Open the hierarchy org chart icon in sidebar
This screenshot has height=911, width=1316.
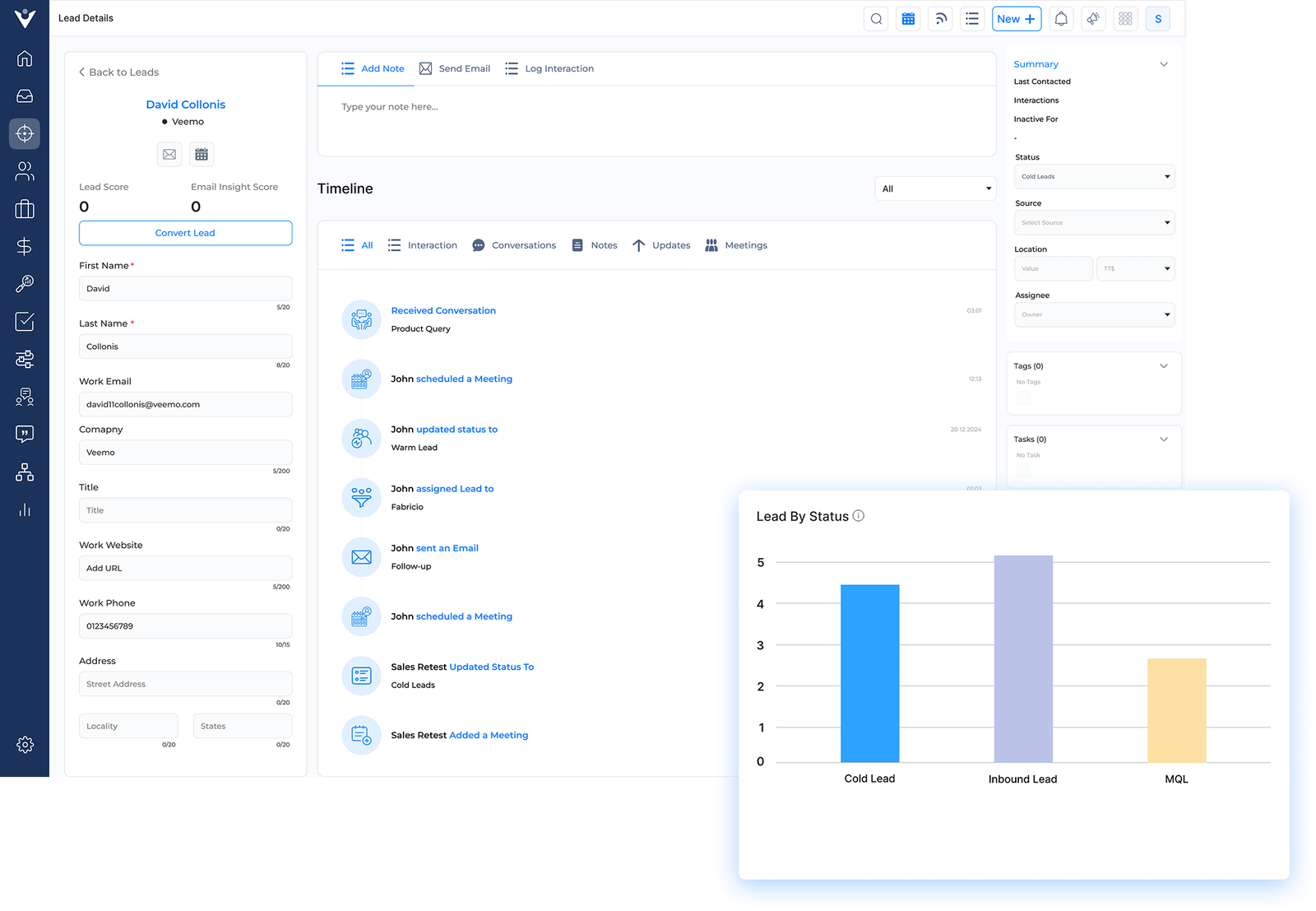(x=25, y=472)
